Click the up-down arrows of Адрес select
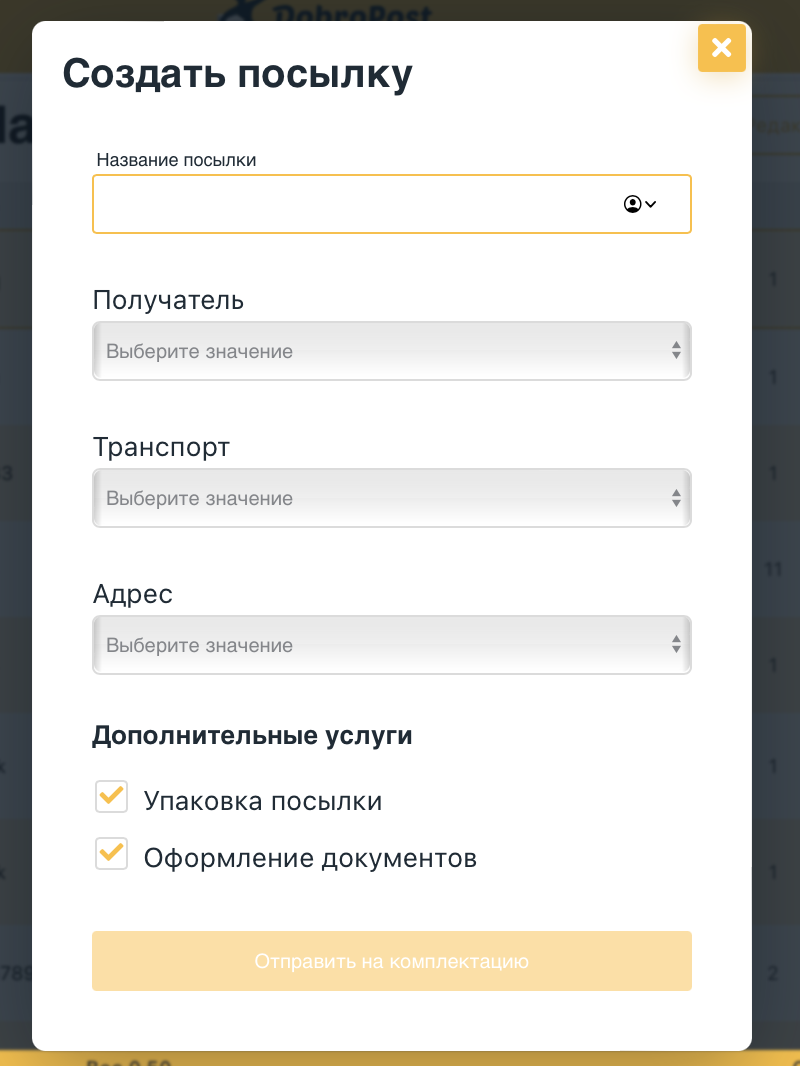The height and width of the screenshot is (1066, 800). (x=676, y=645)
